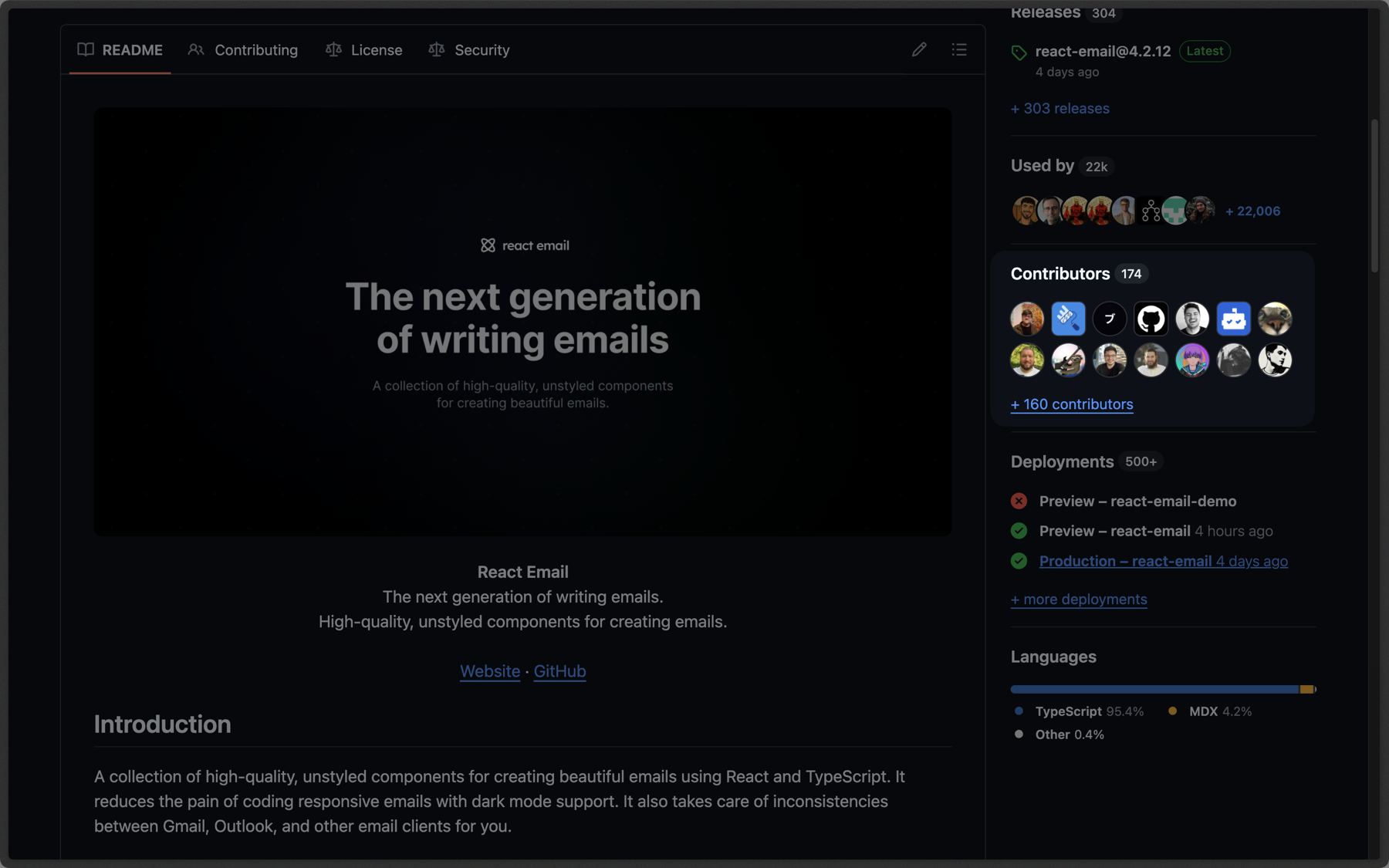Open the GitHub link in README

pos(559,671)
